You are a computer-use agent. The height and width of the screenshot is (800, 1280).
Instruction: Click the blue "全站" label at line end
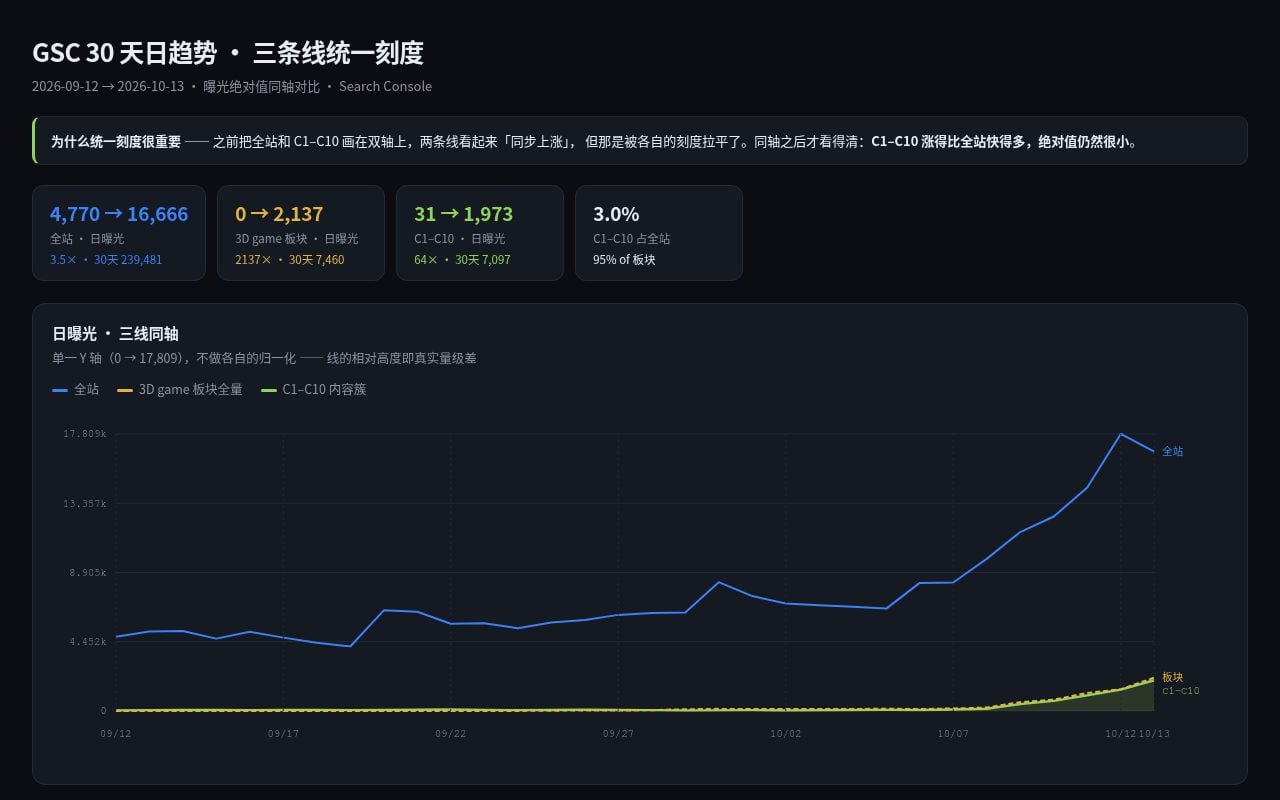pos(1173,451)
